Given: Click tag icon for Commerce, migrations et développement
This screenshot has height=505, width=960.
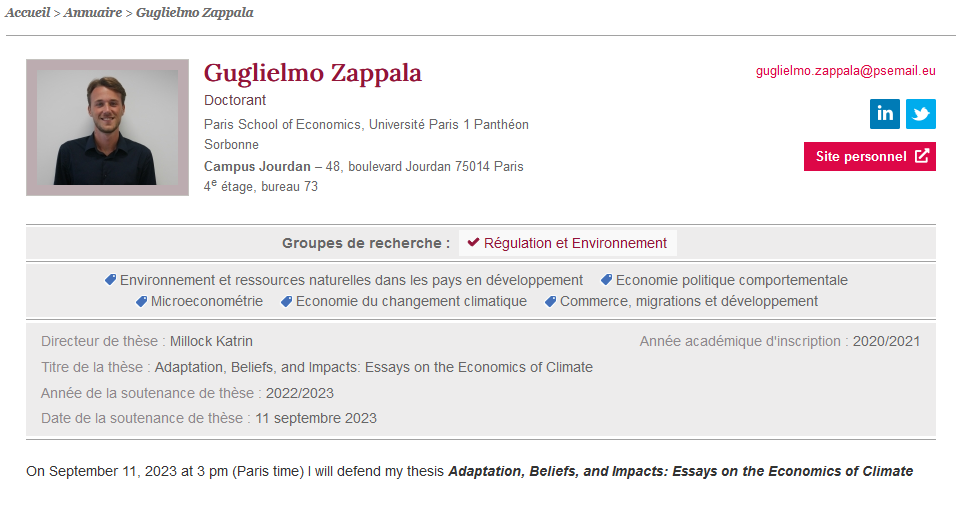Looking at the screenshot, I should click(550, 301).
